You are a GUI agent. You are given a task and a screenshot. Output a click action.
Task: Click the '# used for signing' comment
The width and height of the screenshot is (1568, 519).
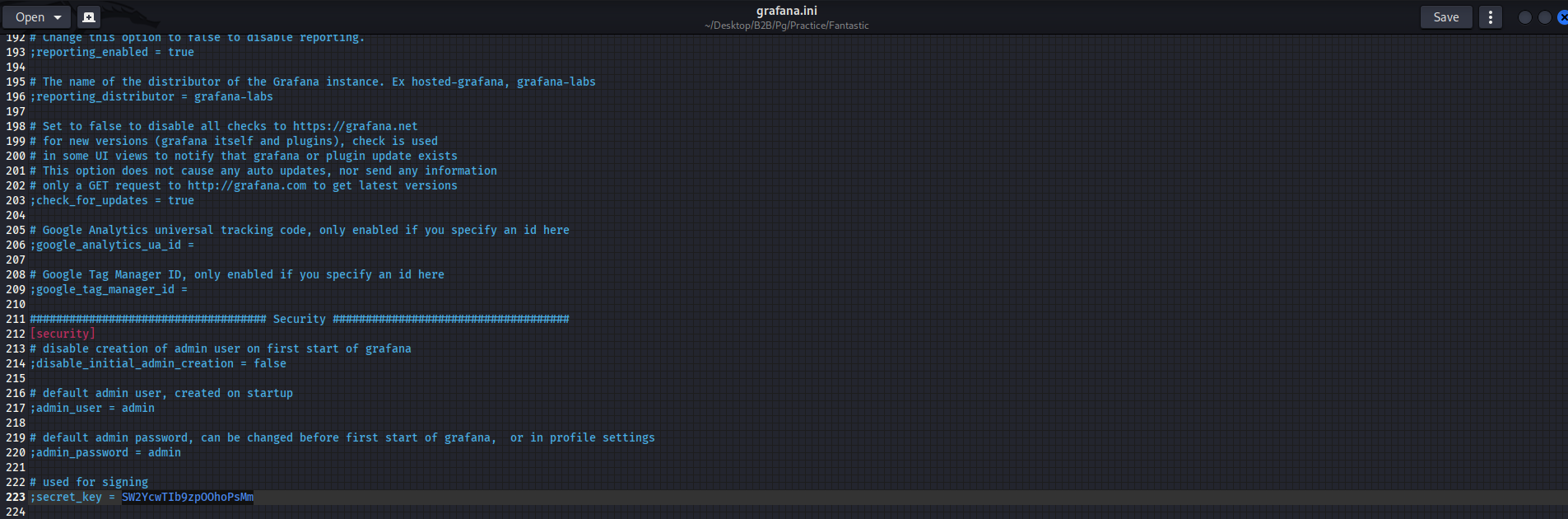tap(89, 482)
